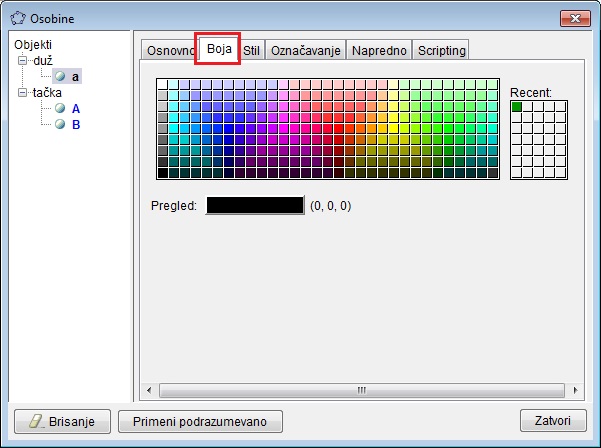This screenshot has height=448, width=601.
Task: Click the Pregled label
Action: click(x=174, y=206)
